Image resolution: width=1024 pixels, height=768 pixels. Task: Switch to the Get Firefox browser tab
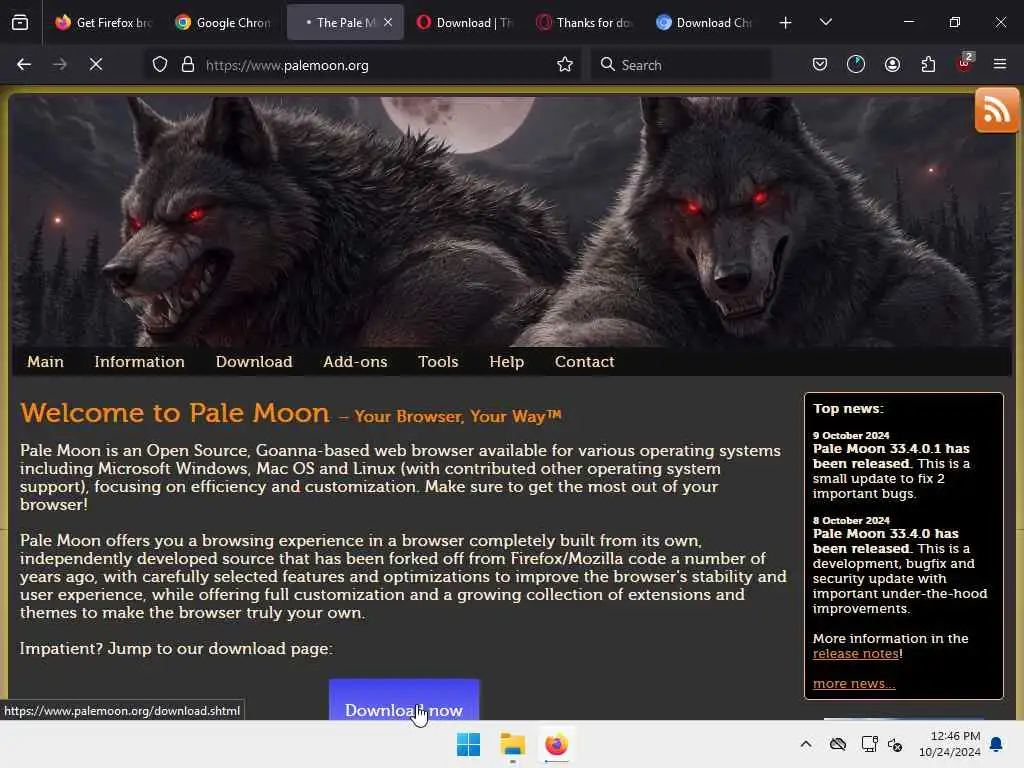[103, 23]
